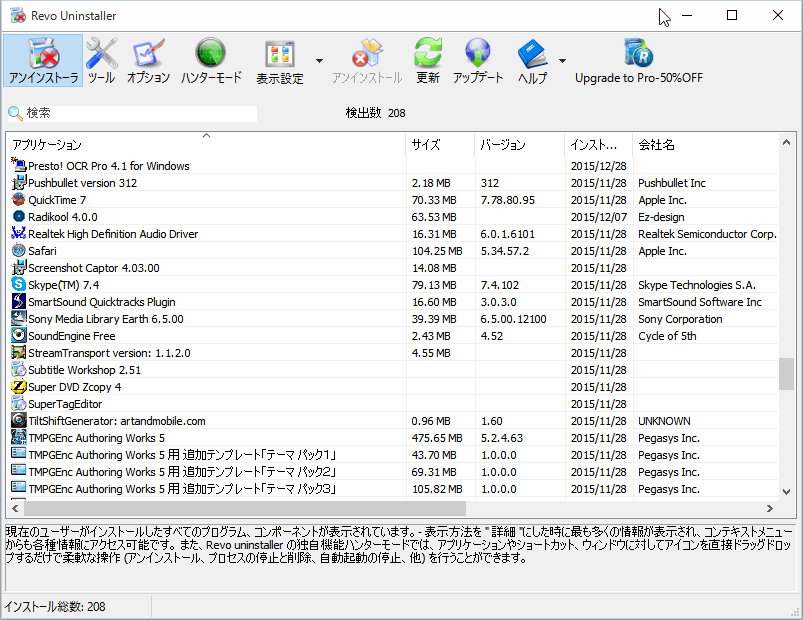Click the インストール総数: 208 status text

(55, 607)
